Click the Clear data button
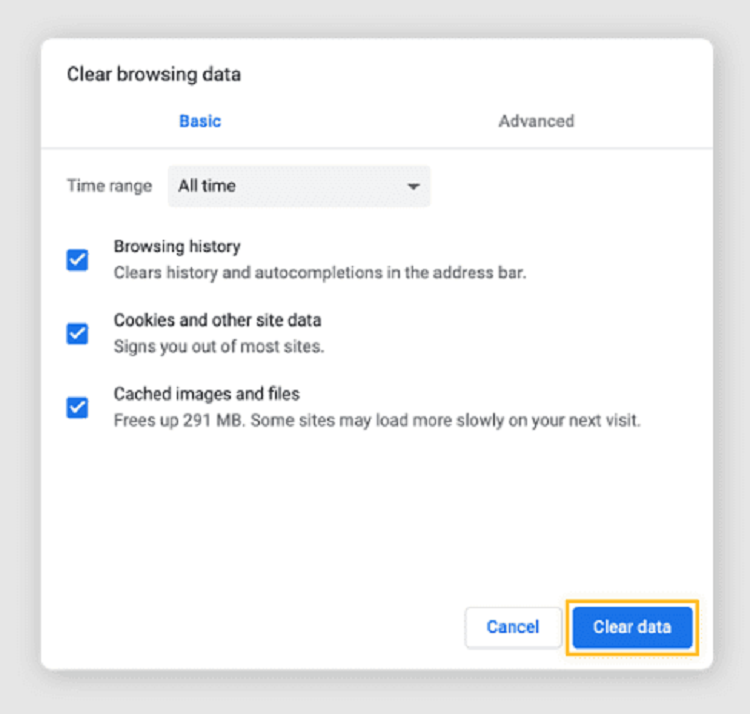The image size is (750, 714). [632, 627]
